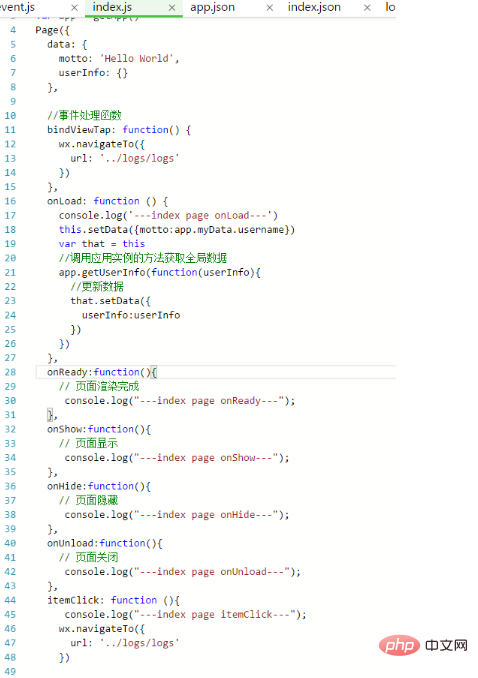The height and width of the screenshot is (678, 478).
Task: Click the '../logs/logs' url on line 13
Action: [139, 159]
